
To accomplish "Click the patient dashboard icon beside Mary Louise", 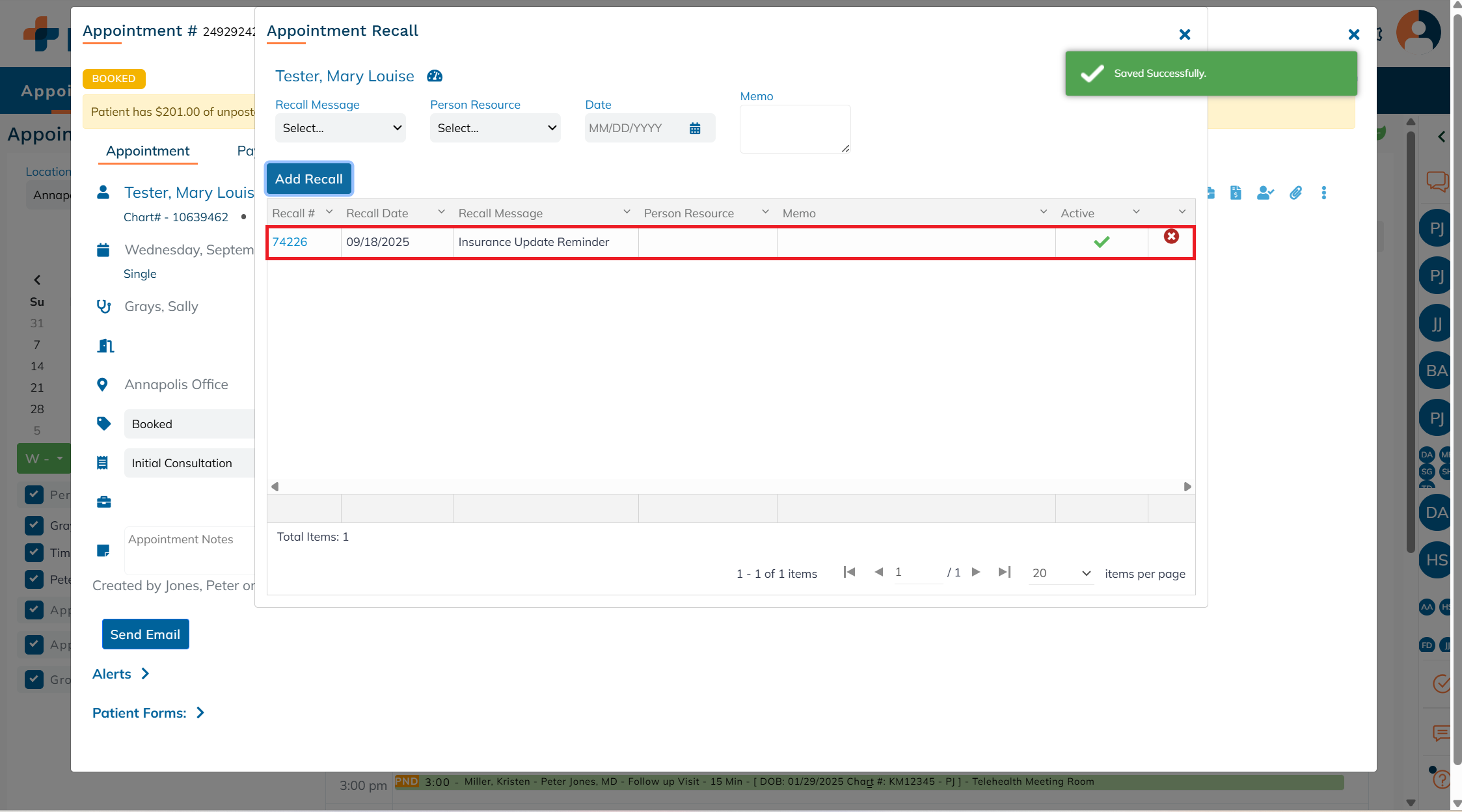I will [x=435, y=76].
